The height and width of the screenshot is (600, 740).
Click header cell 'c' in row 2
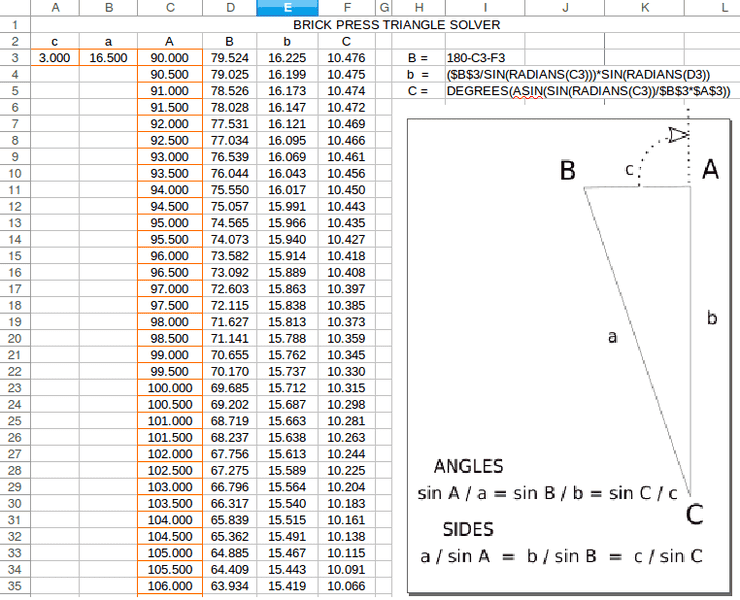click(x=55, y=42)
